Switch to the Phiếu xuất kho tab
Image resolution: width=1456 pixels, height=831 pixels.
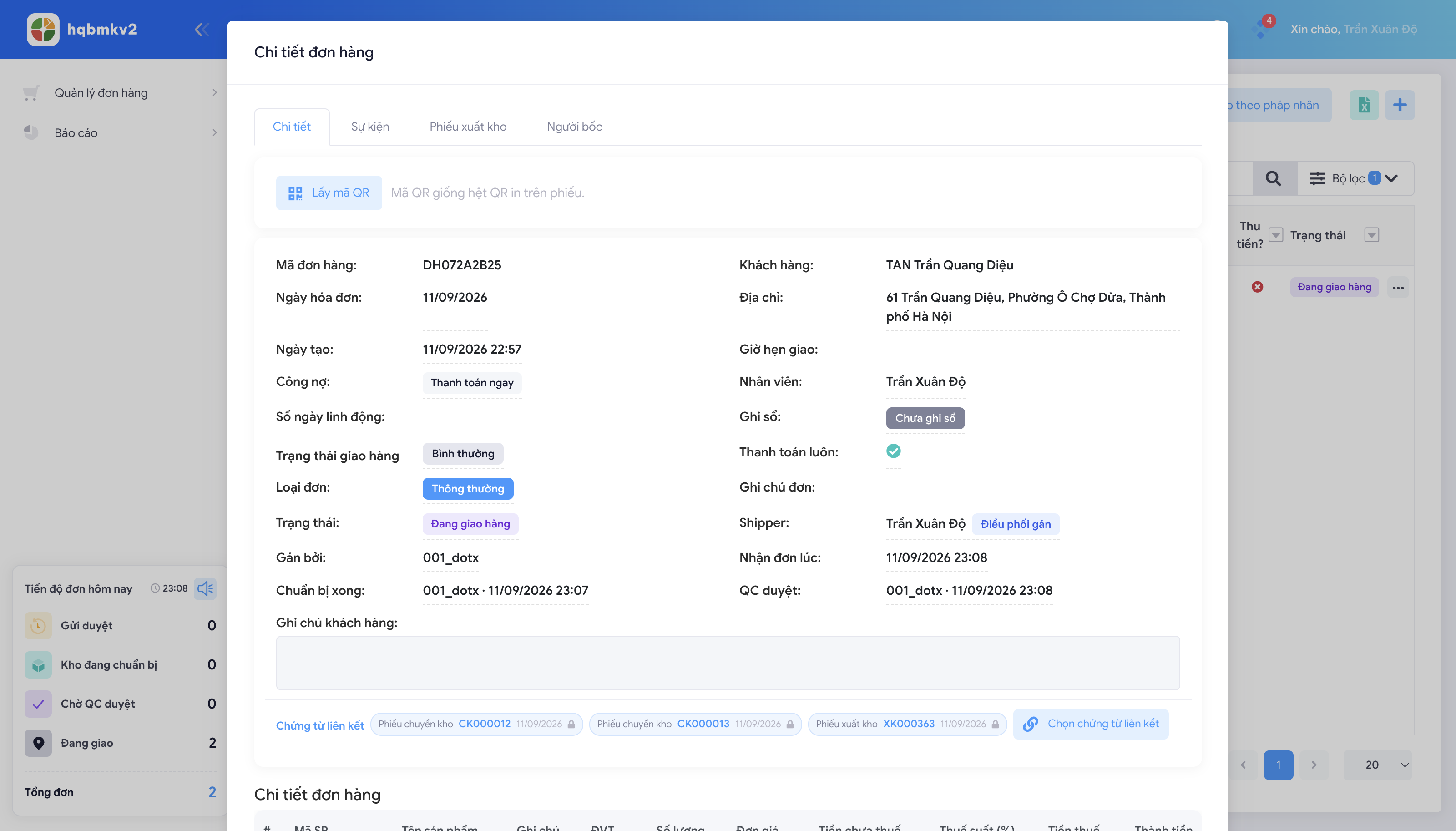(468, 127)
